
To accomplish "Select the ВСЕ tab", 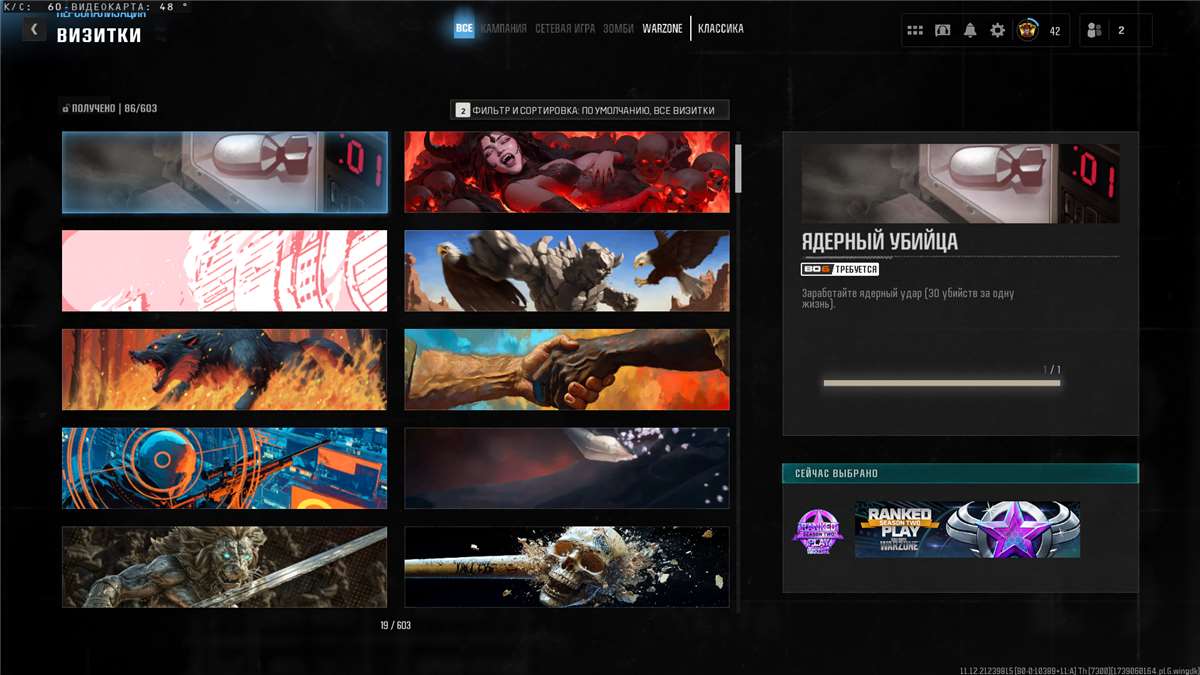I will pos(464,29).
